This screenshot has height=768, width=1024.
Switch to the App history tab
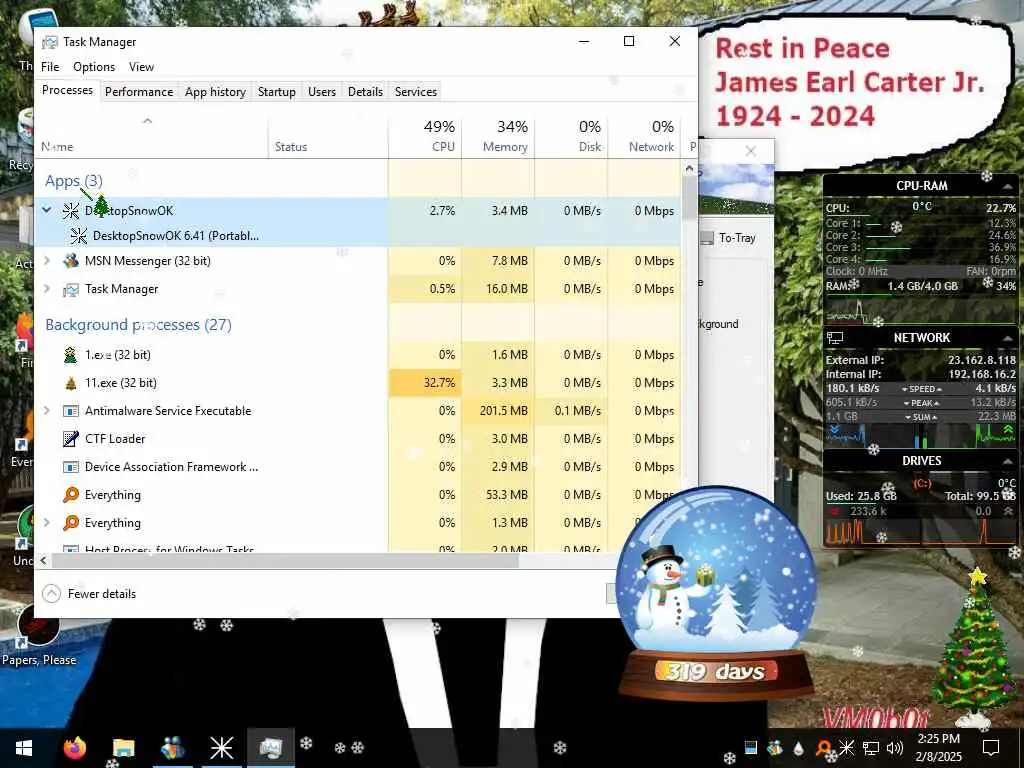215,92
